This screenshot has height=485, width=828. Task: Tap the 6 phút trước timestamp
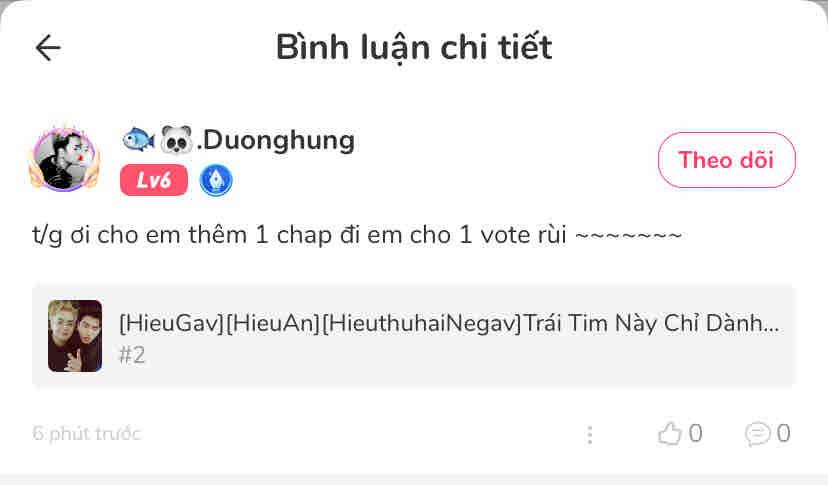[x=87, y=434]
